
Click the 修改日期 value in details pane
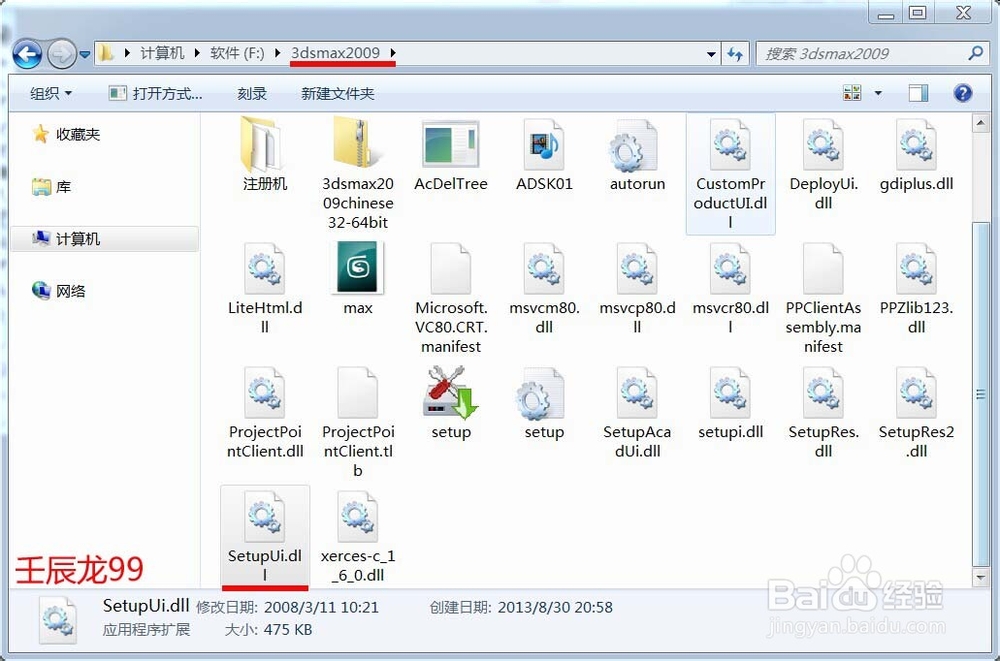click(x=321, y=607)
